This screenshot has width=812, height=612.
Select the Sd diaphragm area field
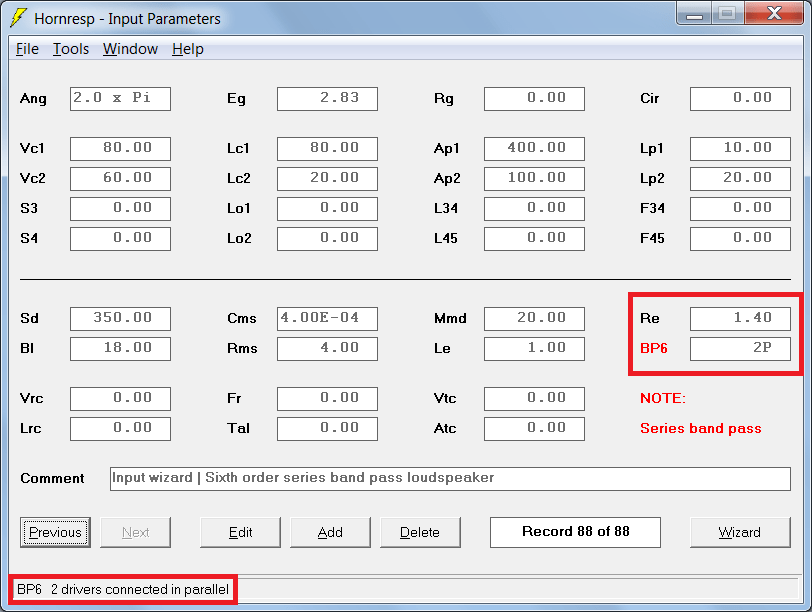(120, 318)
